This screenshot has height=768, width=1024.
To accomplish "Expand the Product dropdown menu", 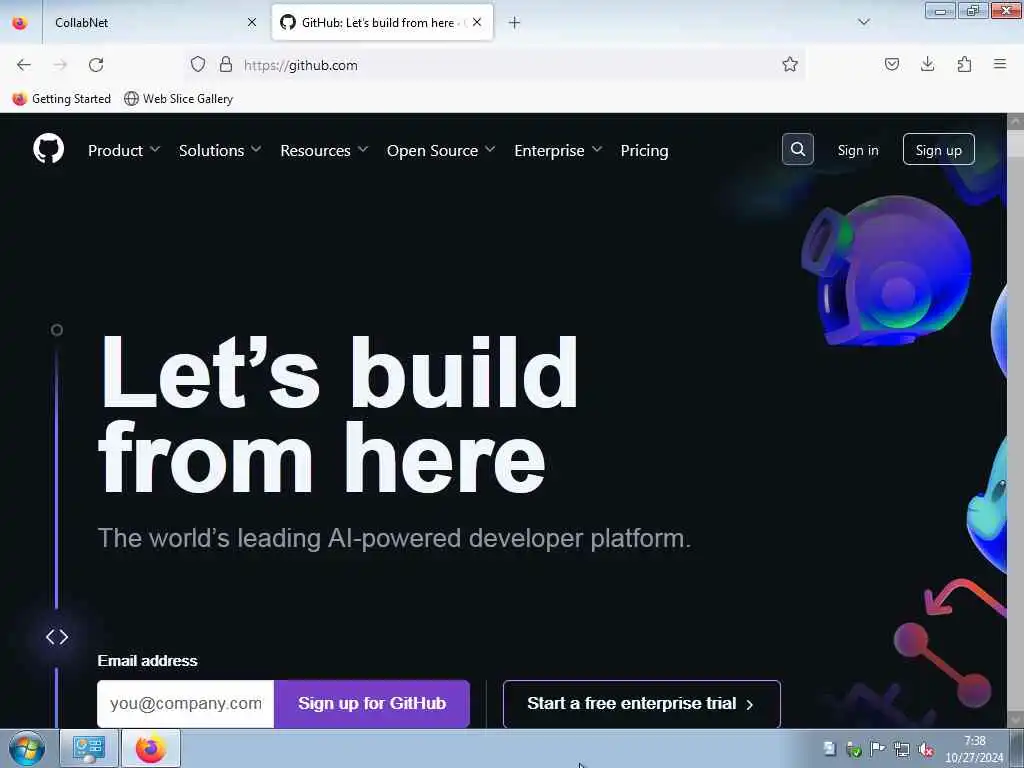I will coord(124,150).
